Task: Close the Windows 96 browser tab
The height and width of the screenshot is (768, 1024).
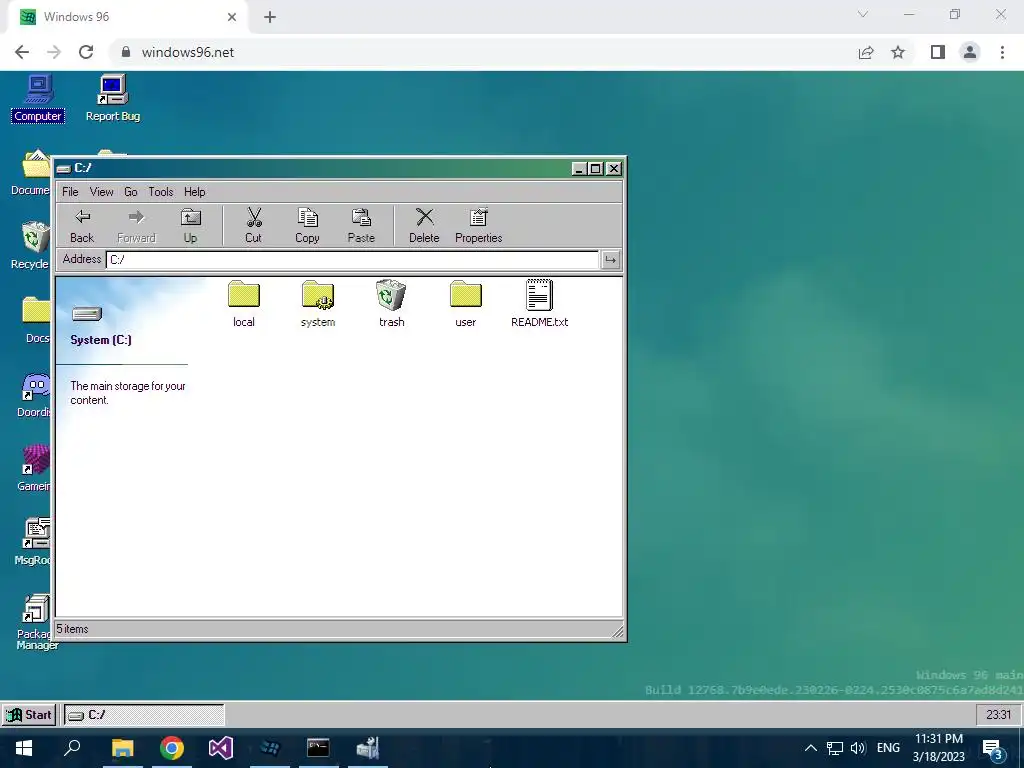Action: [x=232, y=17]
